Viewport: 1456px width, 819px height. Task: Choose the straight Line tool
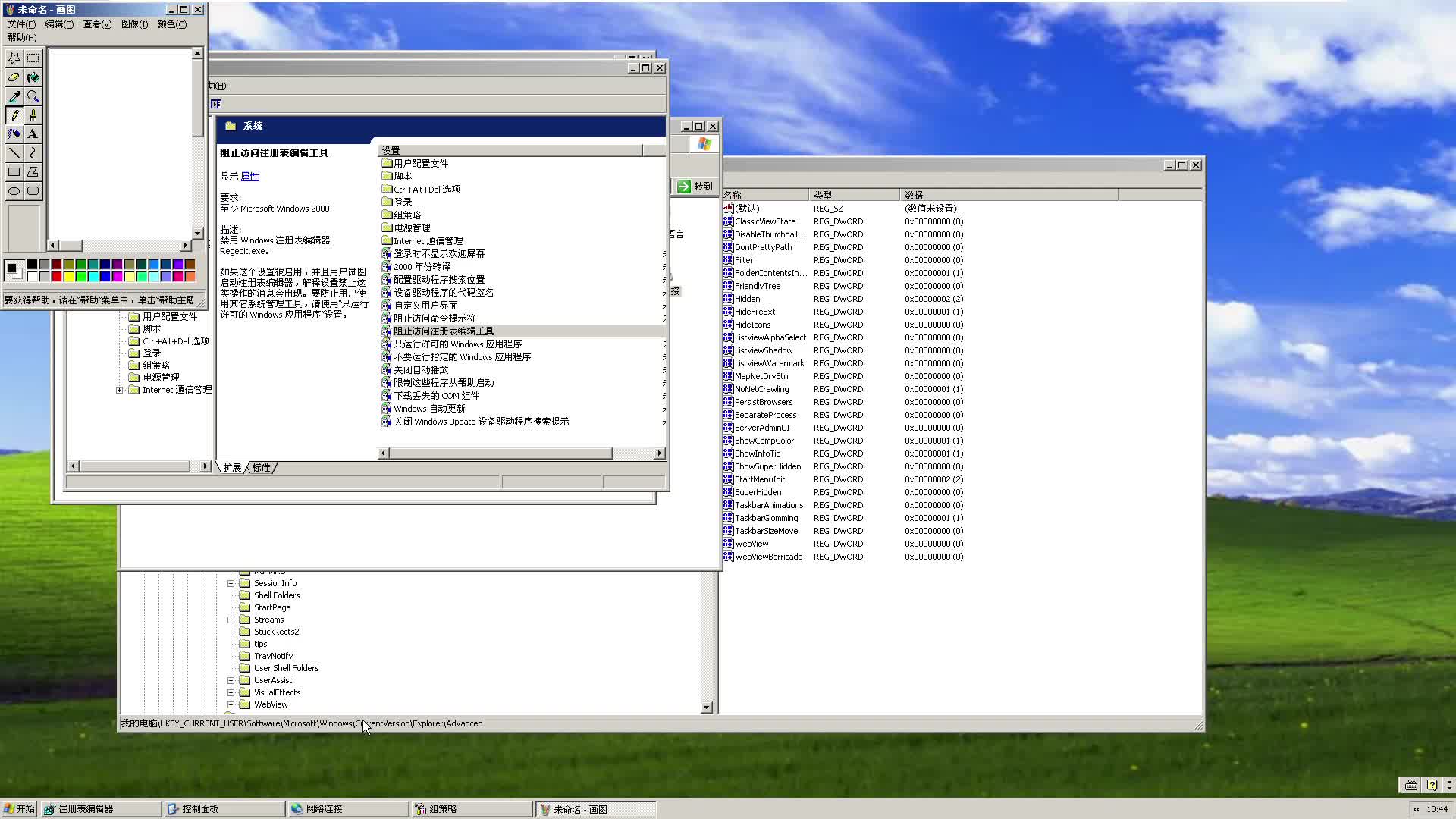click(14, 152)
